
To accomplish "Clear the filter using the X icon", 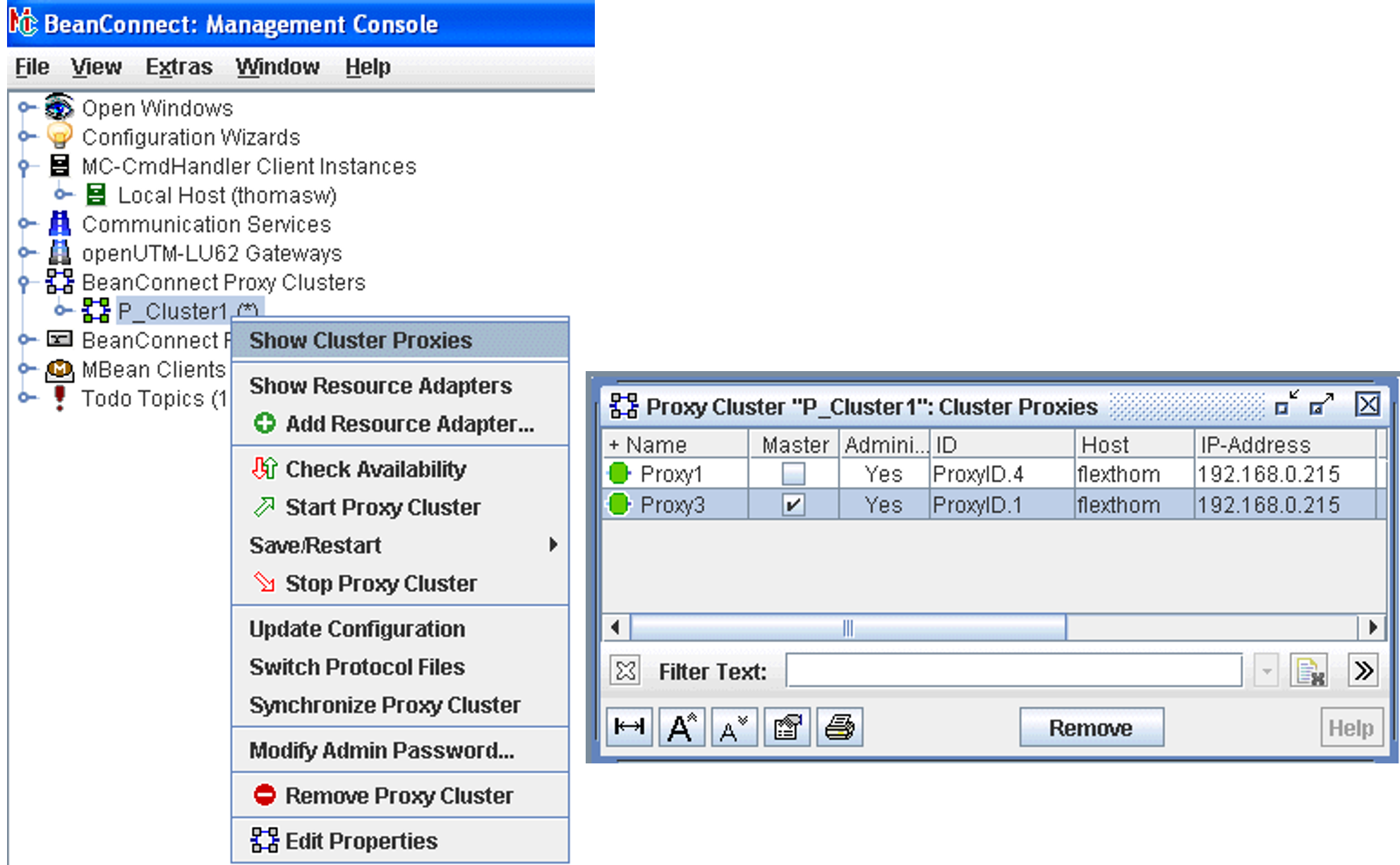I will pos(625,670).
